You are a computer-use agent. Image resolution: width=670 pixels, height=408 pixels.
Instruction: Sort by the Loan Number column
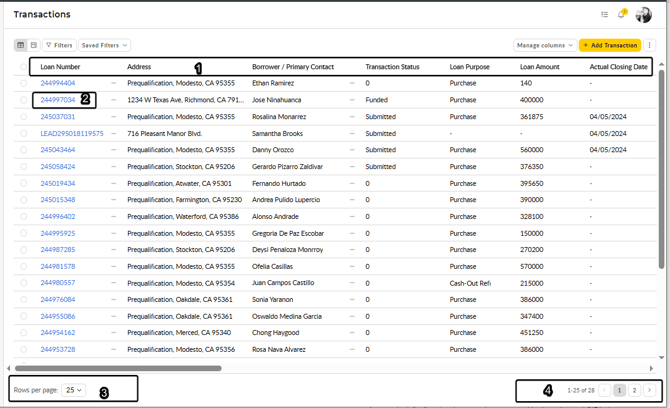pyautogui.click(x=60, y=67)
